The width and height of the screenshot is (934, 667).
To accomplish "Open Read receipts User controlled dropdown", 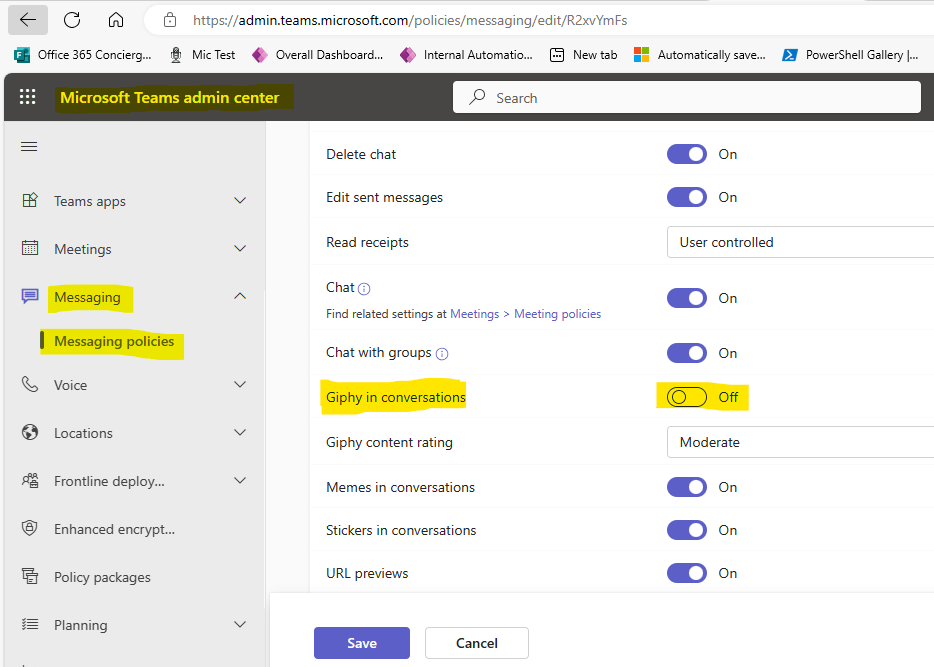I will (800, 242).
